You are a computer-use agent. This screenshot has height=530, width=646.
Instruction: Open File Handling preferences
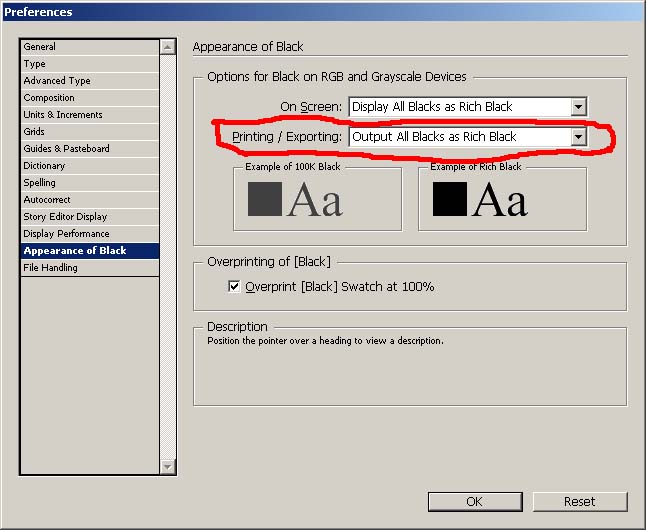pyautogui.click(x=90, y=268)
